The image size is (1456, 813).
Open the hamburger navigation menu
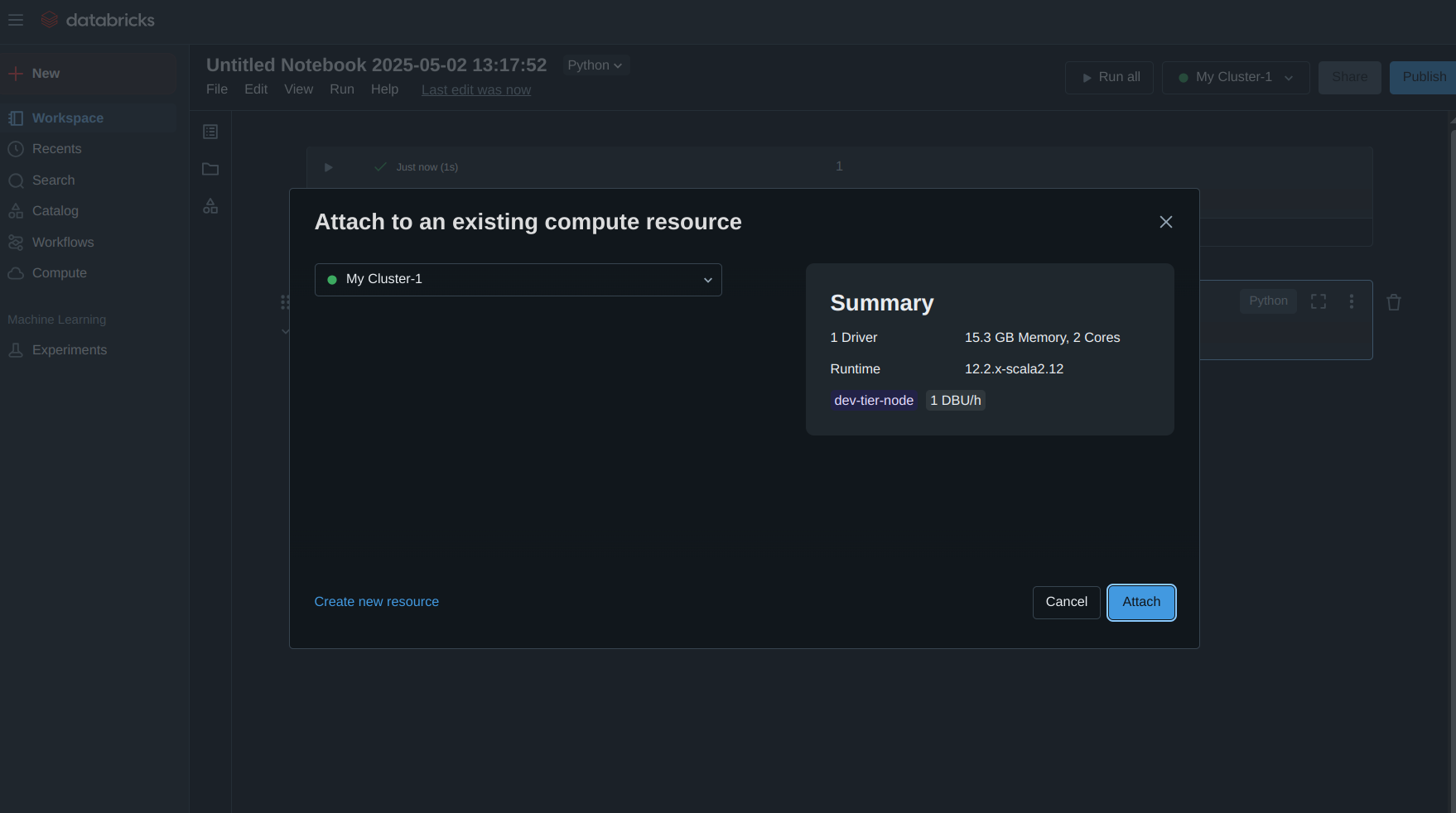(16, 20)
